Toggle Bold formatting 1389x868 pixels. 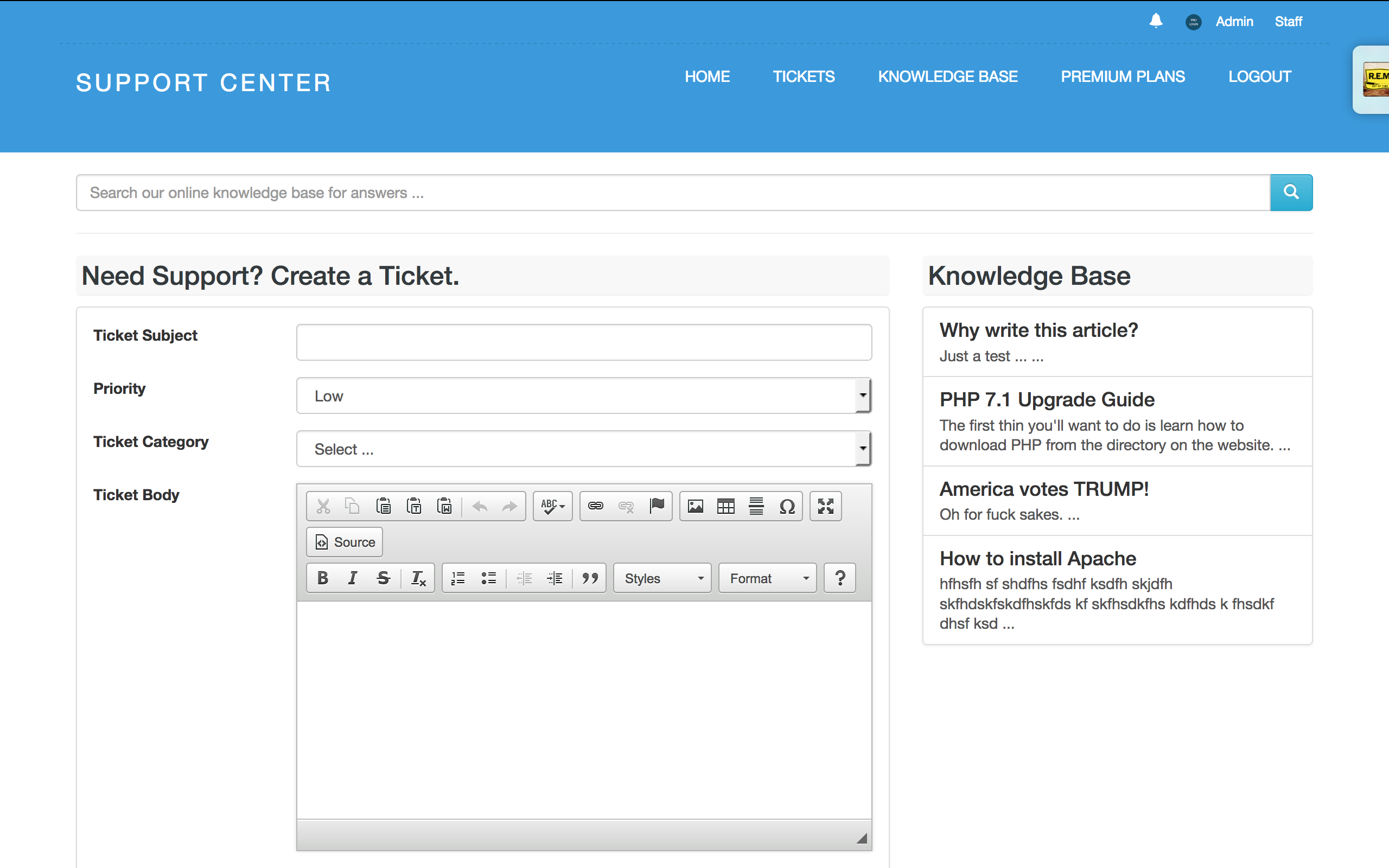[x=323, y=578]
